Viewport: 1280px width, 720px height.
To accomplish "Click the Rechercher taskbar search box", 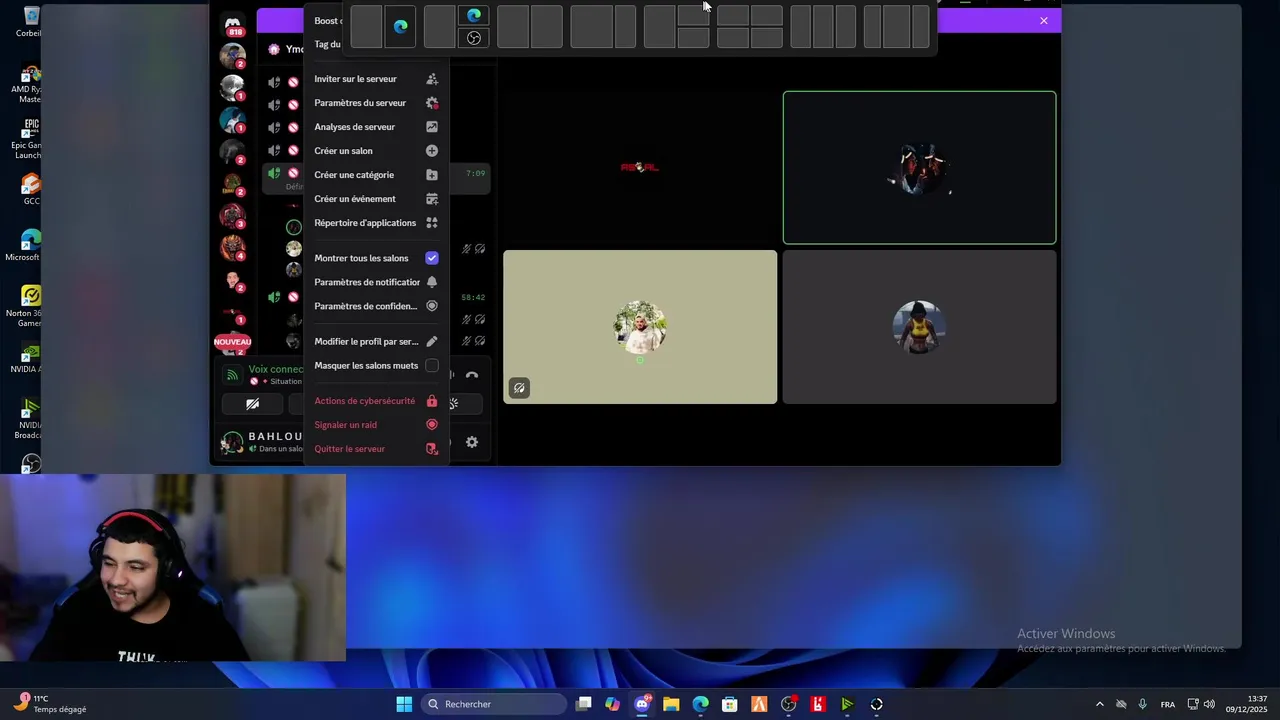I will (x=494, y=704).
